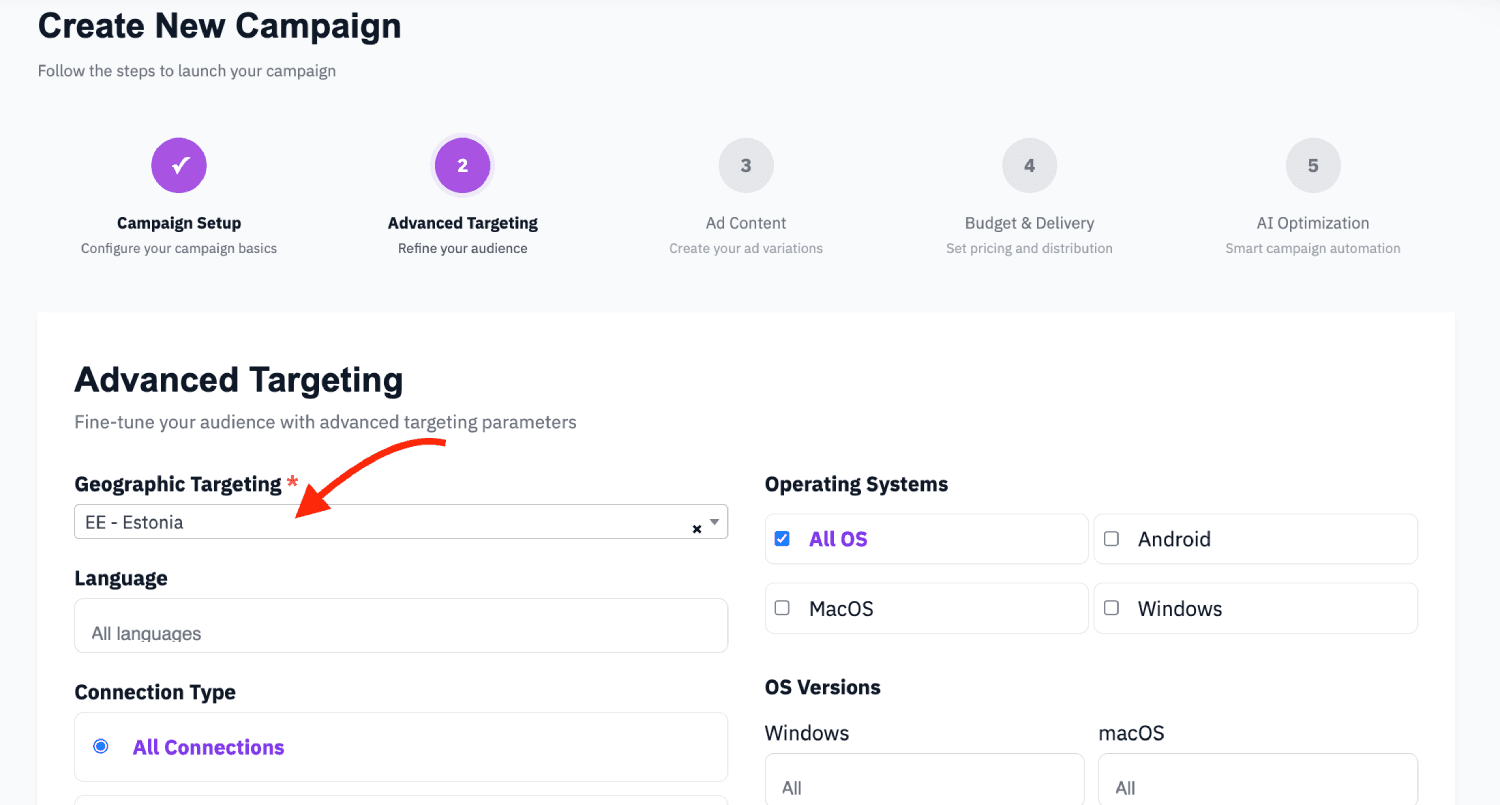Enable the Android checkbox
Screen dimensions: 1500x805
coord(1111,539)
